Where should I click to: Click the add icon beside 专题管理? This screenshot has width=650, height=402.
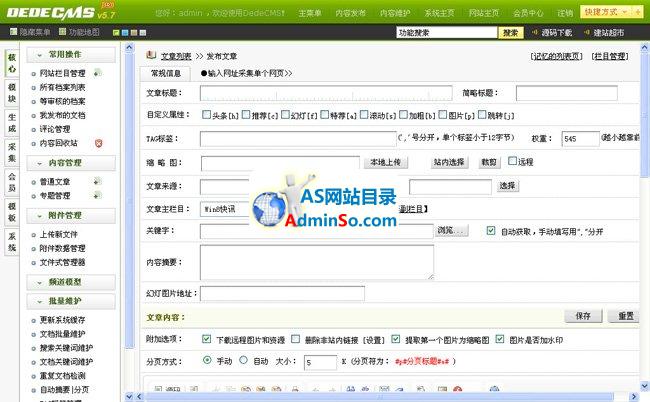[x=97, y=195]
